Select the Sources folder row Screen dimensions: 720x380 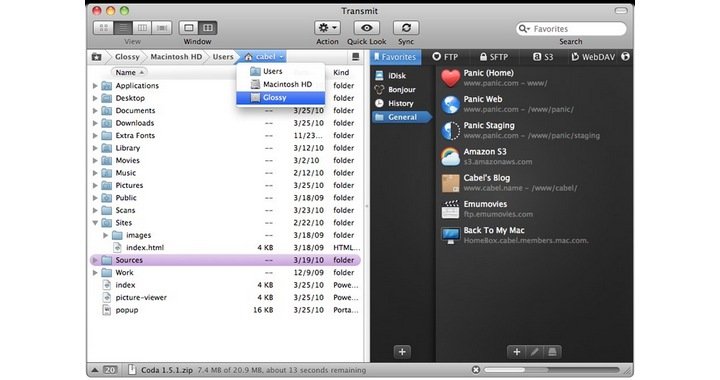point(226,260)
